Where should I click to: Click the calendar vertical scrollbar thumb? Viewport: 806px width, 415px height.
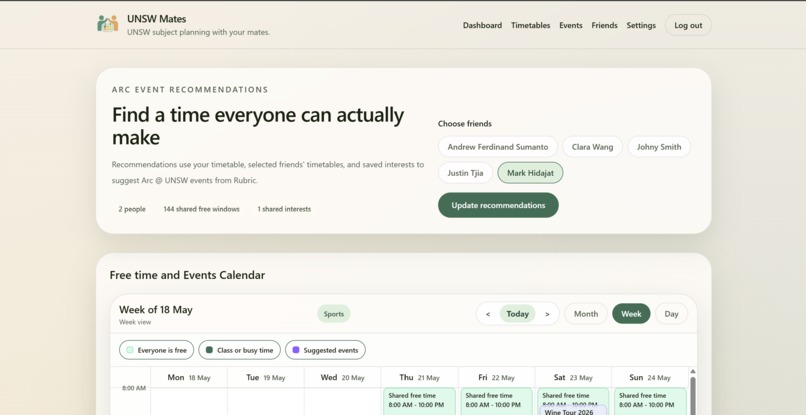point(692,396)
